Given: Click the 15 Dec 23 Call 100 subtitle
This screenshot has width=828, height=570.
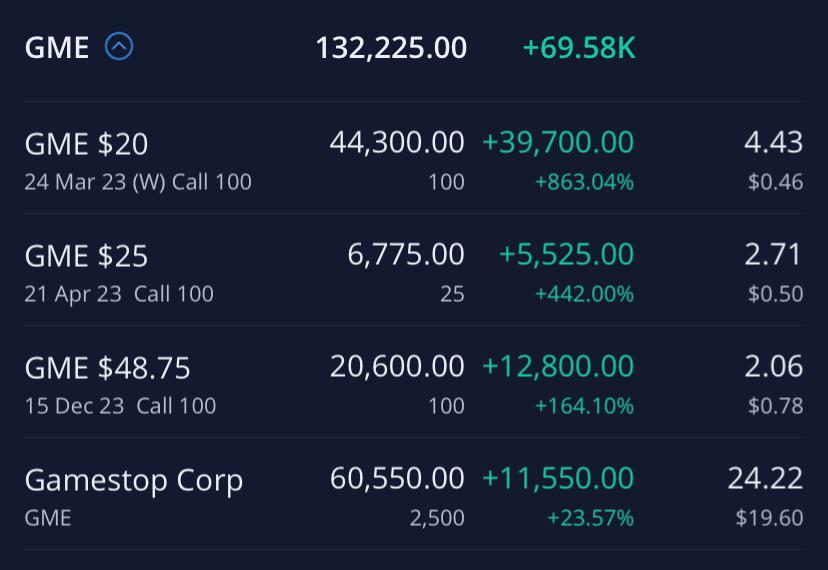Looking at the screenshot, I should coord(120,406).
